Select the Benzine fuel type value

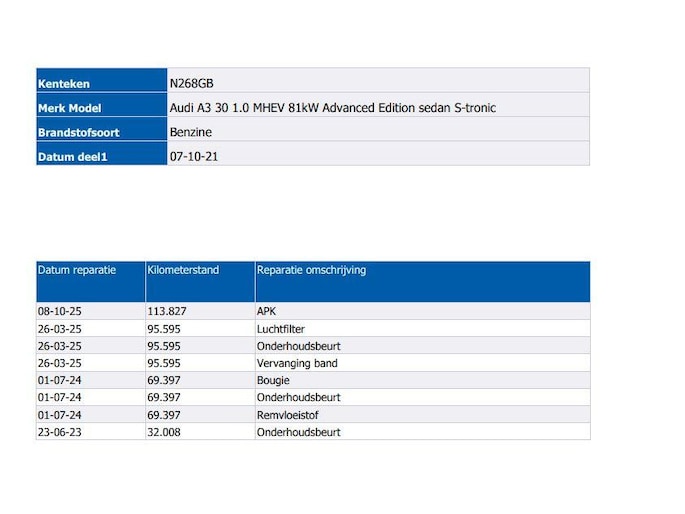coord(191,132)
